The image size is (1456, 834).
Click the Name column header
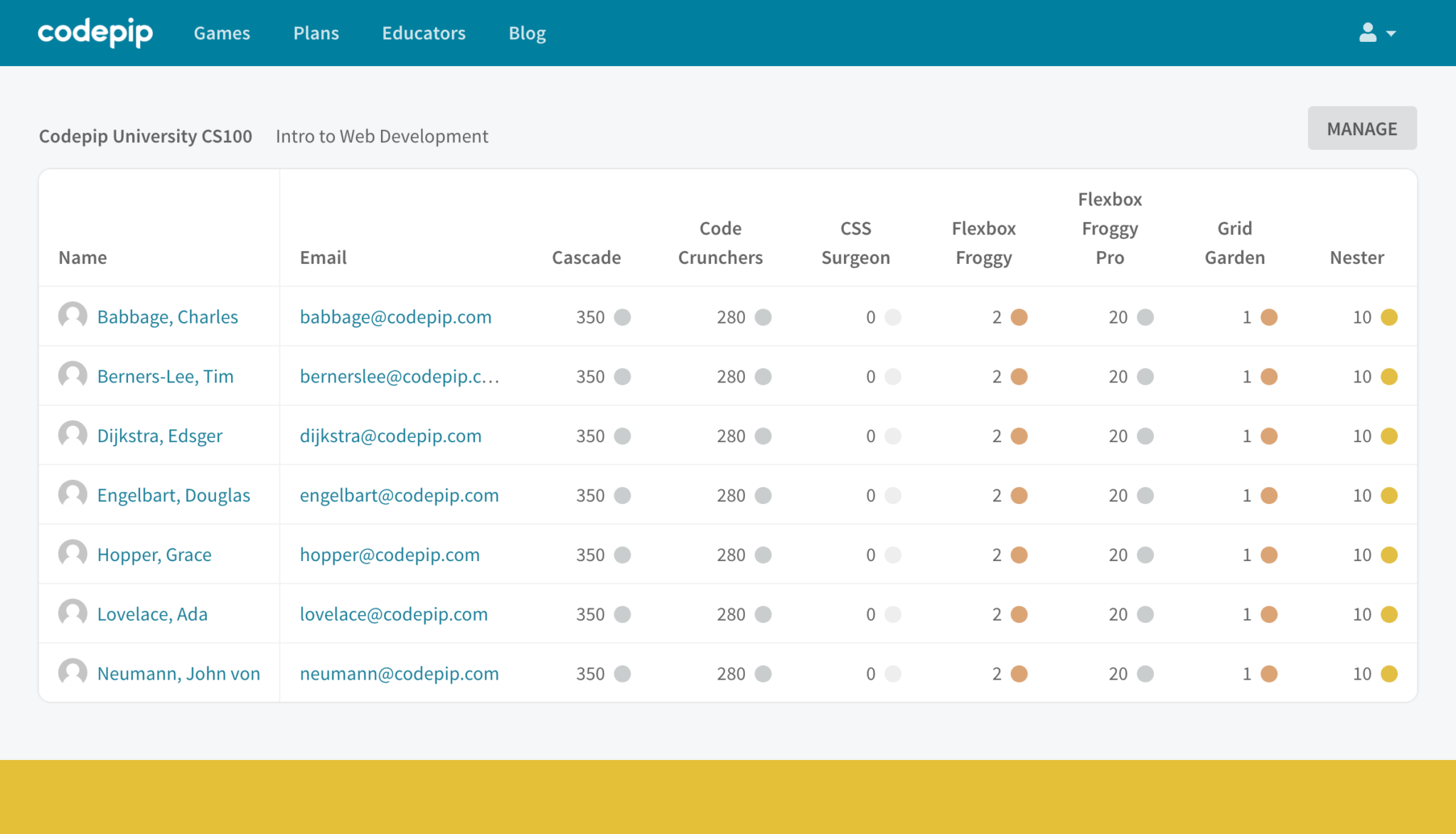(x=82, y=257)
